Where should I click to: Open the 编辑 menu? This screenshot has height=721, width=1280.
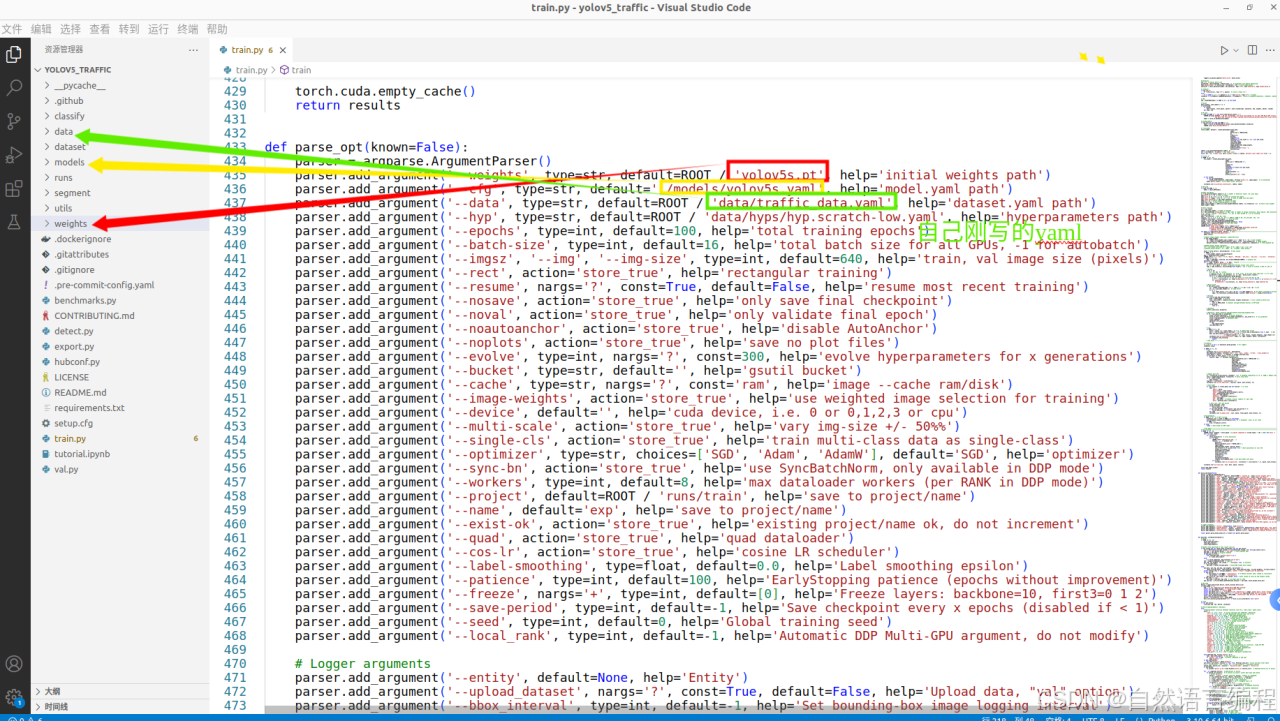pos(41,29)
